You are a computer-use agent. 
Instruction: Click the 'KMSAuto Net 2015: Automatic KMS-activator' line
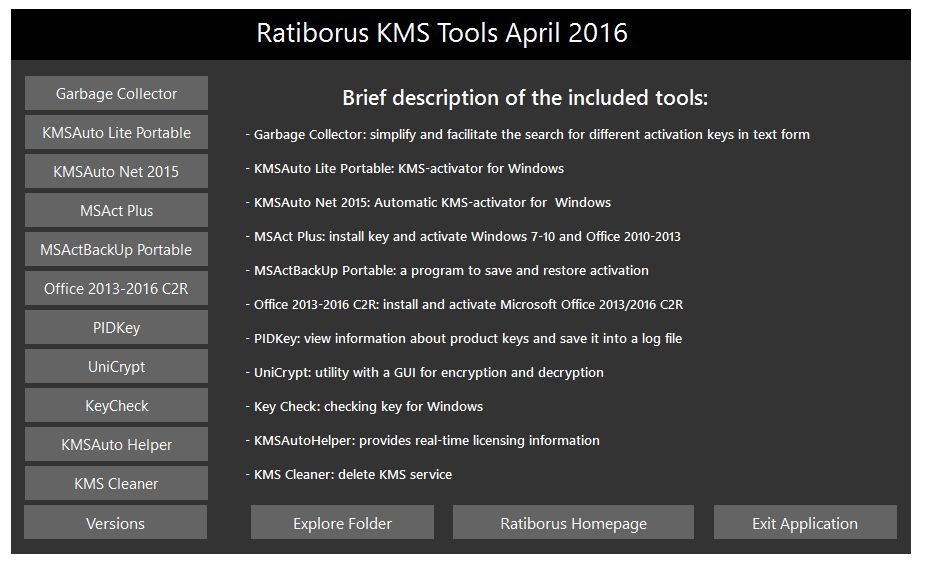pyautogui.click(x=428, y=202)
